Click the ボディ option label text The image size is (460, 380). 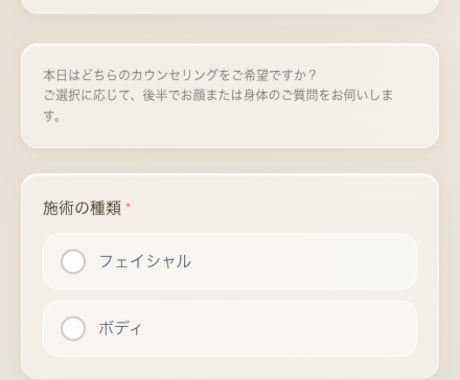pos(120,329)
